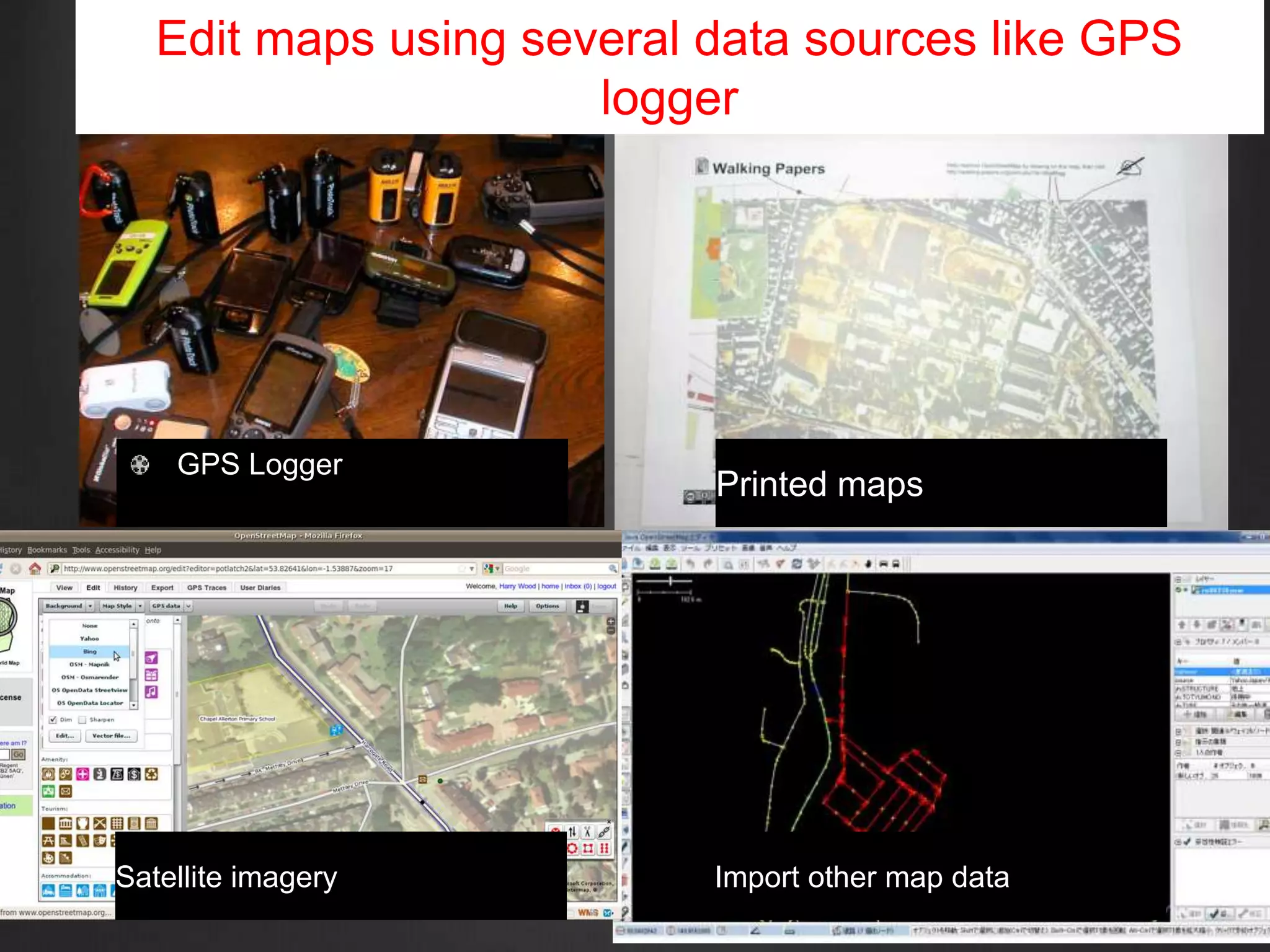The height and width of the screenshot is (952, 1270).
Task: Select the pink gift-box preset icon
Action: point(151,674)
